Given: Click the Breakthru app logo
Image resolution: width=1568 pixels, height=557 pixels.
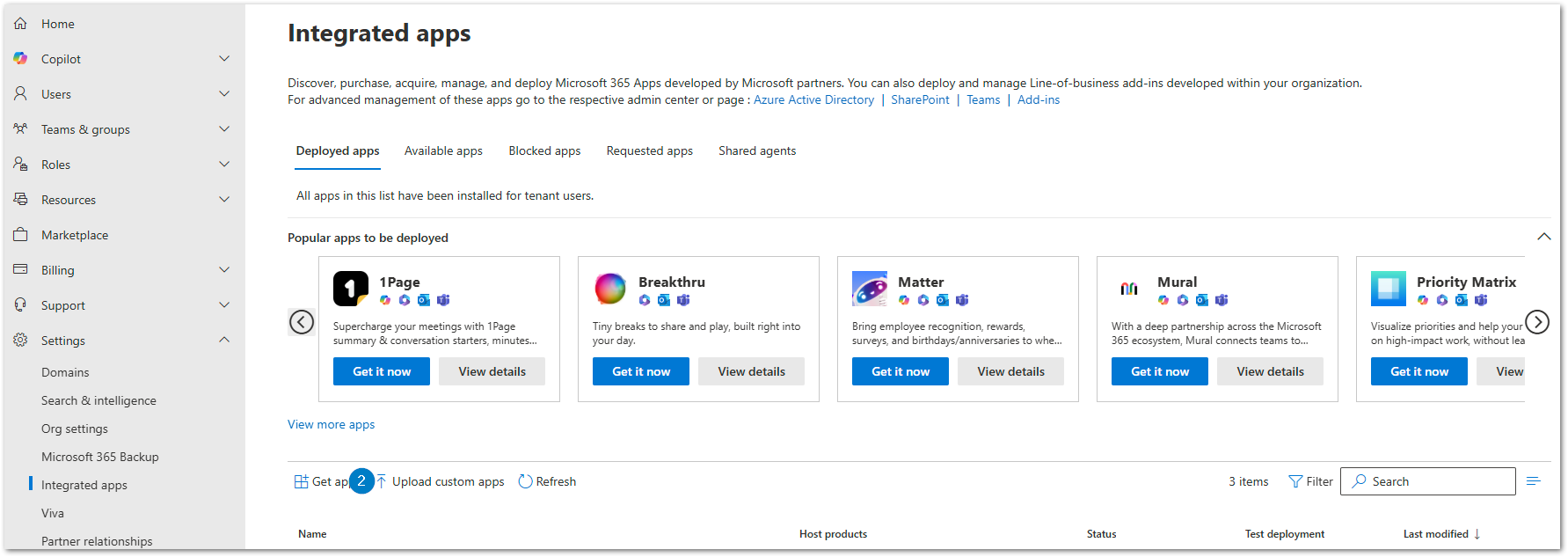Looking at the screenshot, I should (x=610, y=289).
